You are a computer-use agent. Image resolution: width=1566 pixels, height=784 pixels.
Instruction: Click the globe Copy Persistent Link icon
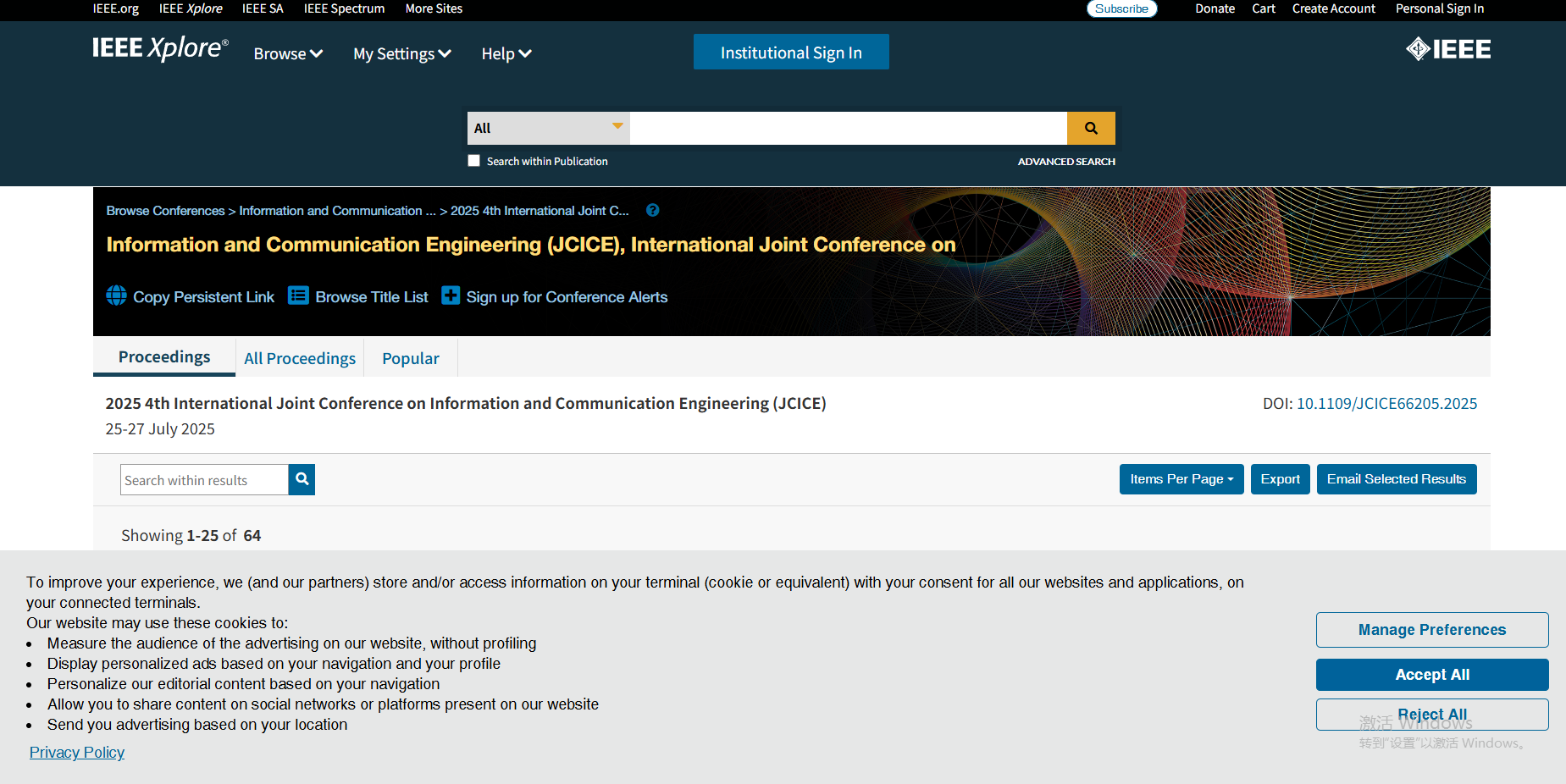click(117, 295)
